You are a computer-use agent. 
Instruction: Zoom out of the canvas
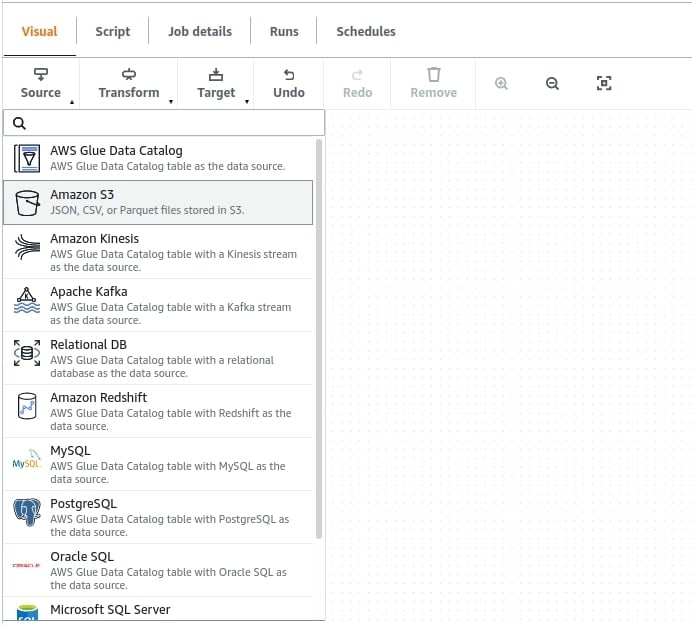point(552,83)
